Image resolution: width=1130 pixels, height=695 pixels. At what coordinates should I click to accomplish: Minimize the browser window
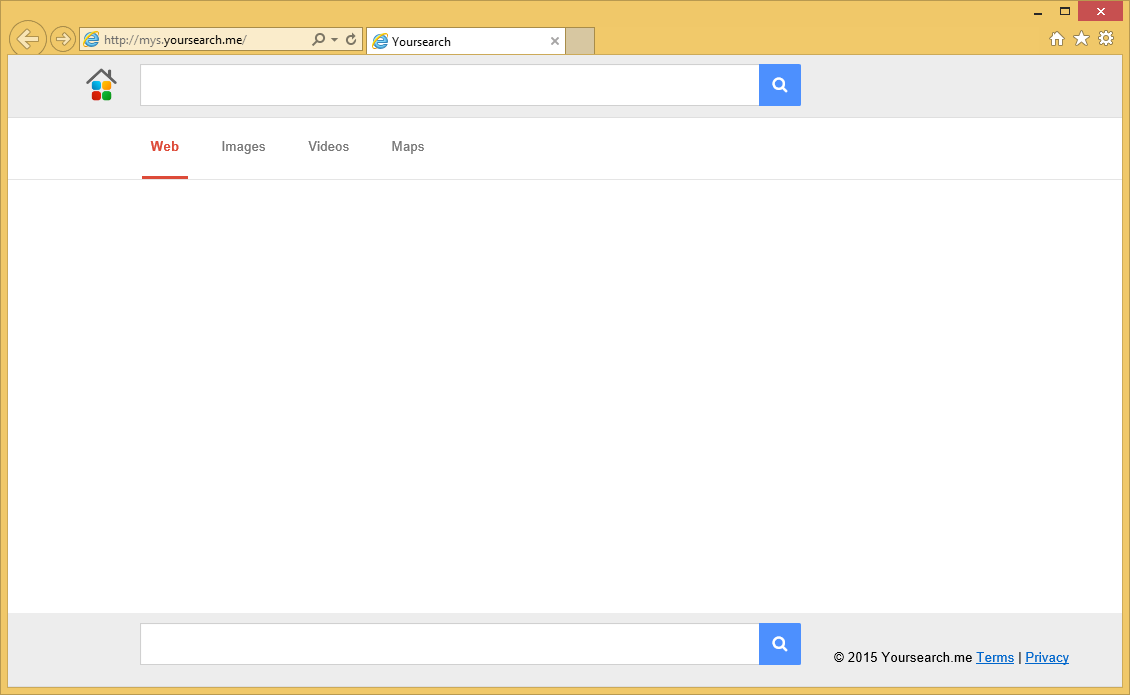click(1038, 12)
